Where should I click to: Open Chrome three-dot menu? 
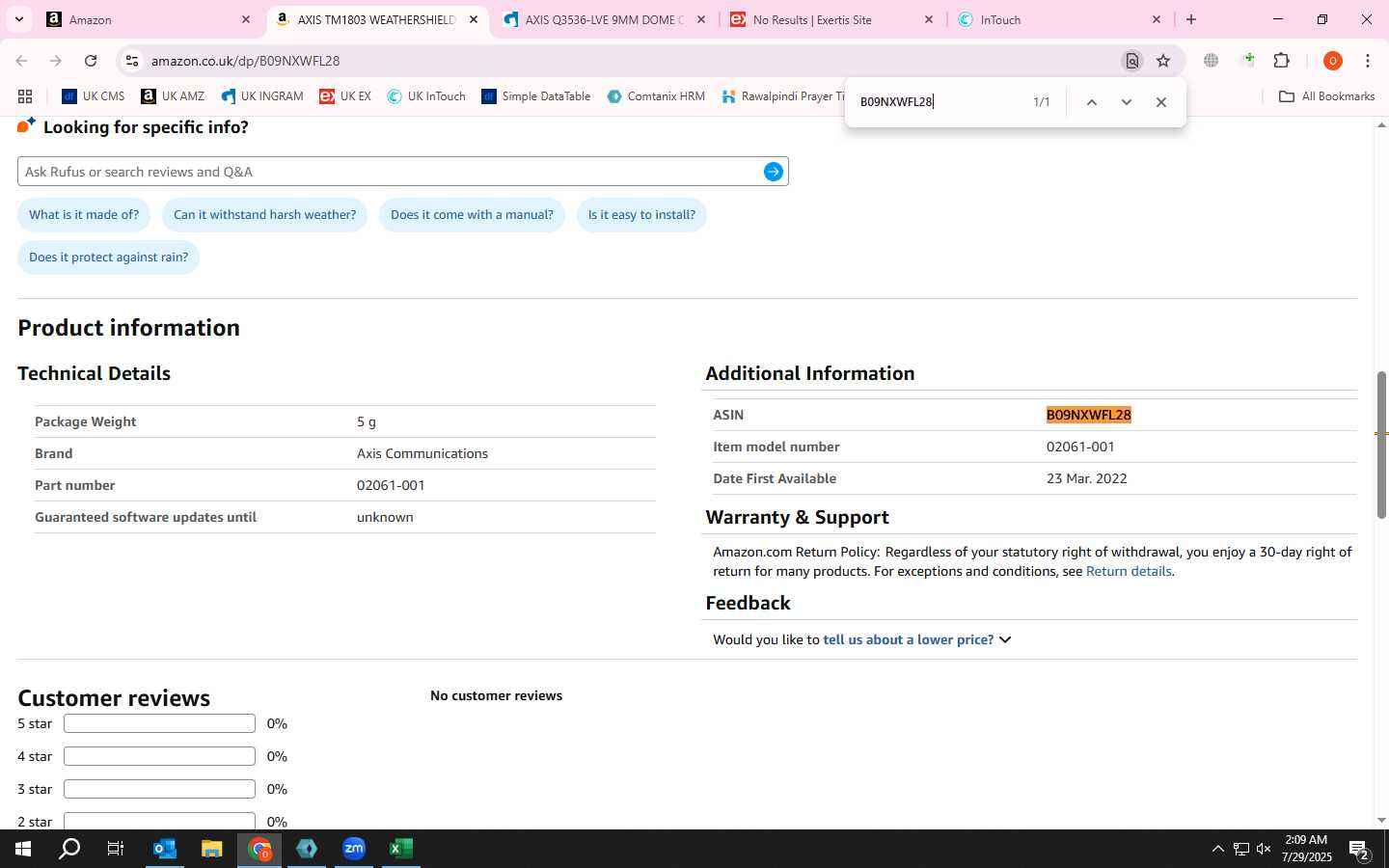tap(1368, 61)
